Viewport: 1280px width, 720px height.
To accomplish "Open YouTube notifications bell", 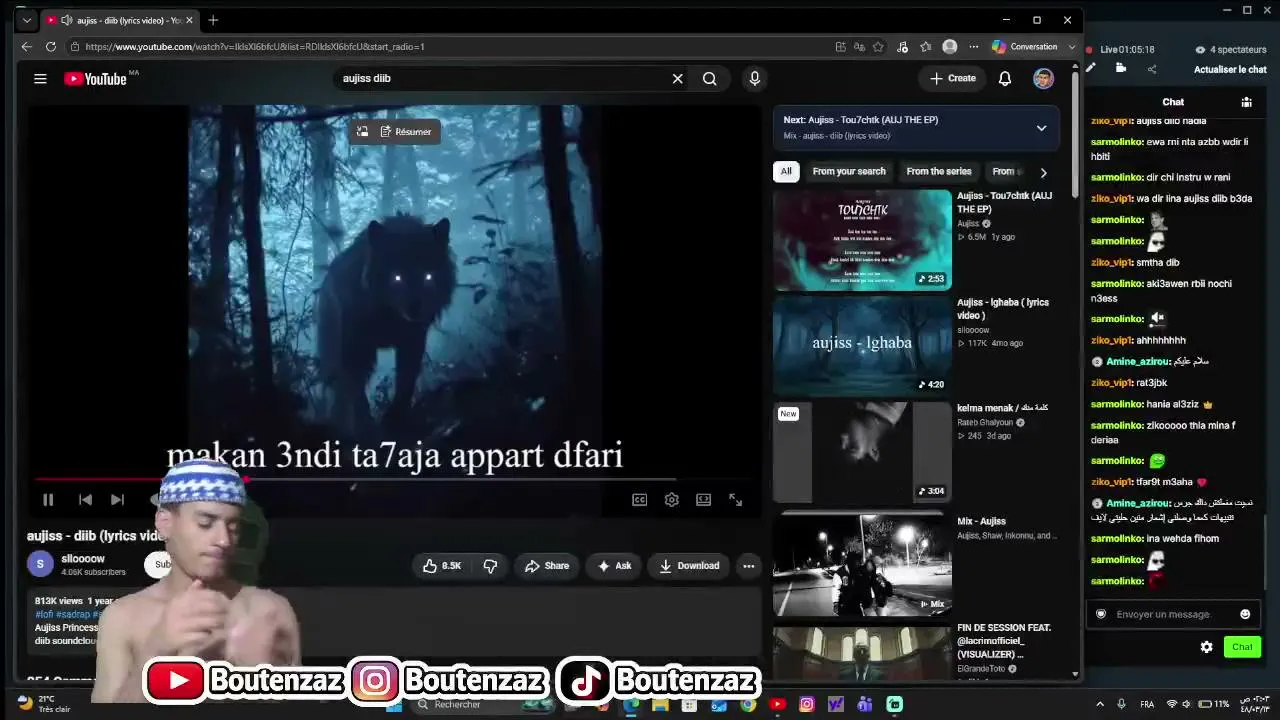I will tap(1005, 79).
